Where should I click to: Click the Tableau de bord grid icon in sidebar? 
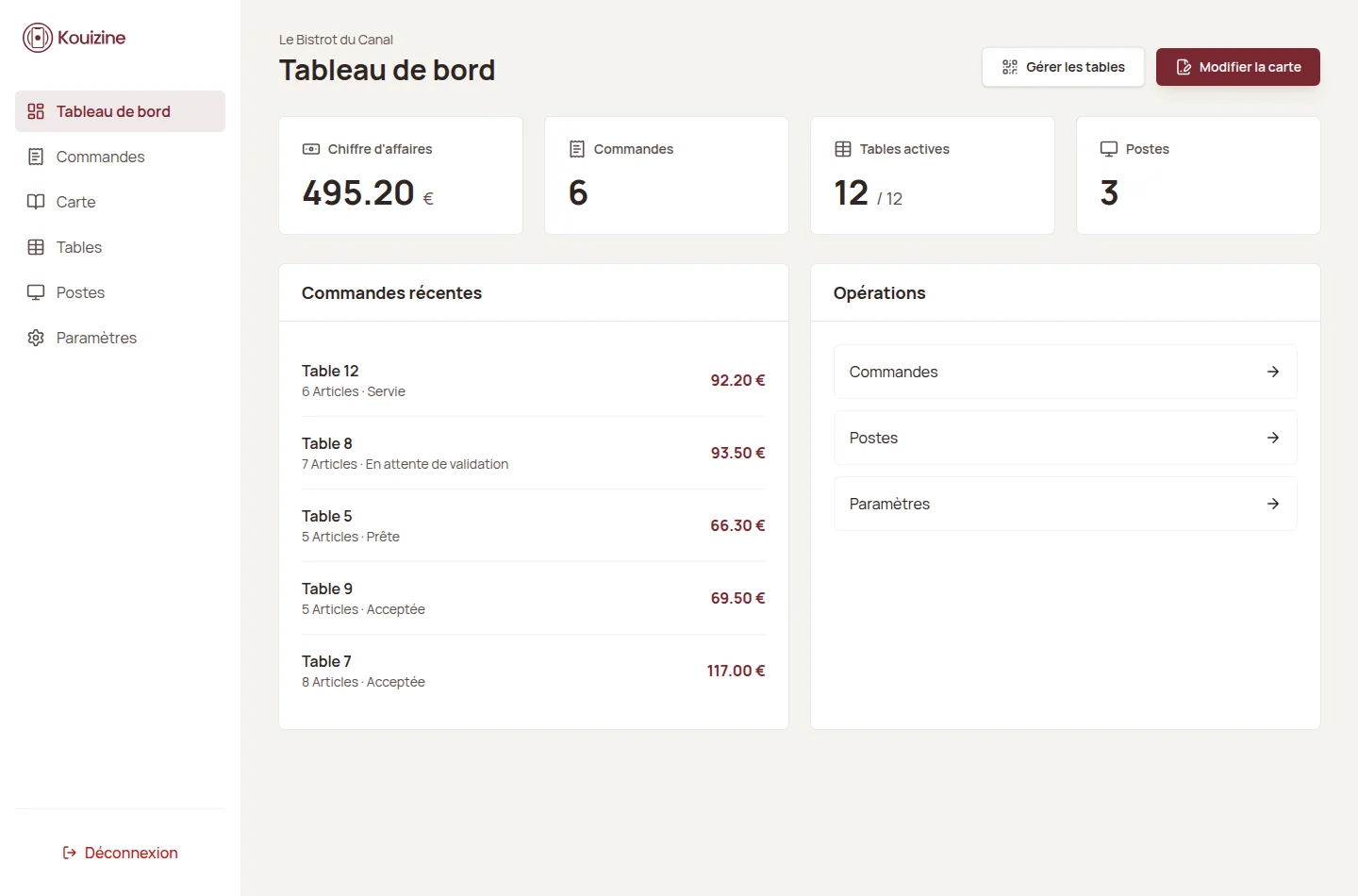coord(36,111)
